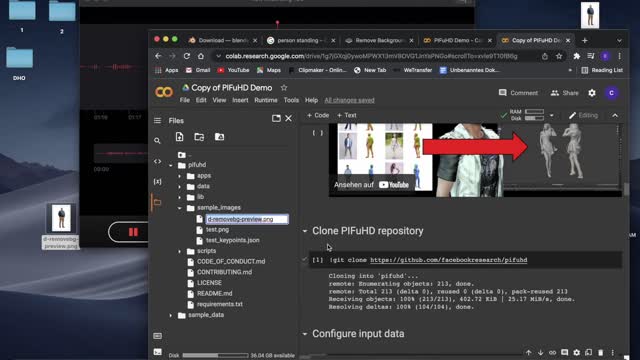Open cell settings gear in cell toolbar
The height and width of the screenshot is (360, 640).
pyautogui.click(x=576, y=352)
